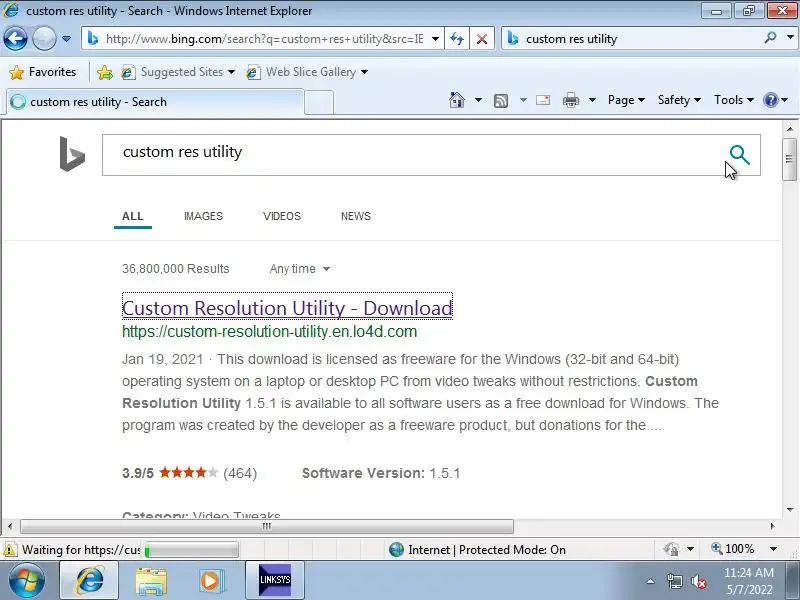Click the page loading progress bar
The width and height of the screenshot is (800, 600).
(x=191, y=550)
